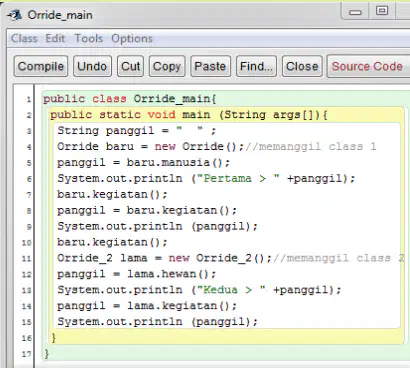This screenshot has width=410, height=368.
Task: Click the closing brace on line 17
Action: [46, 353]
